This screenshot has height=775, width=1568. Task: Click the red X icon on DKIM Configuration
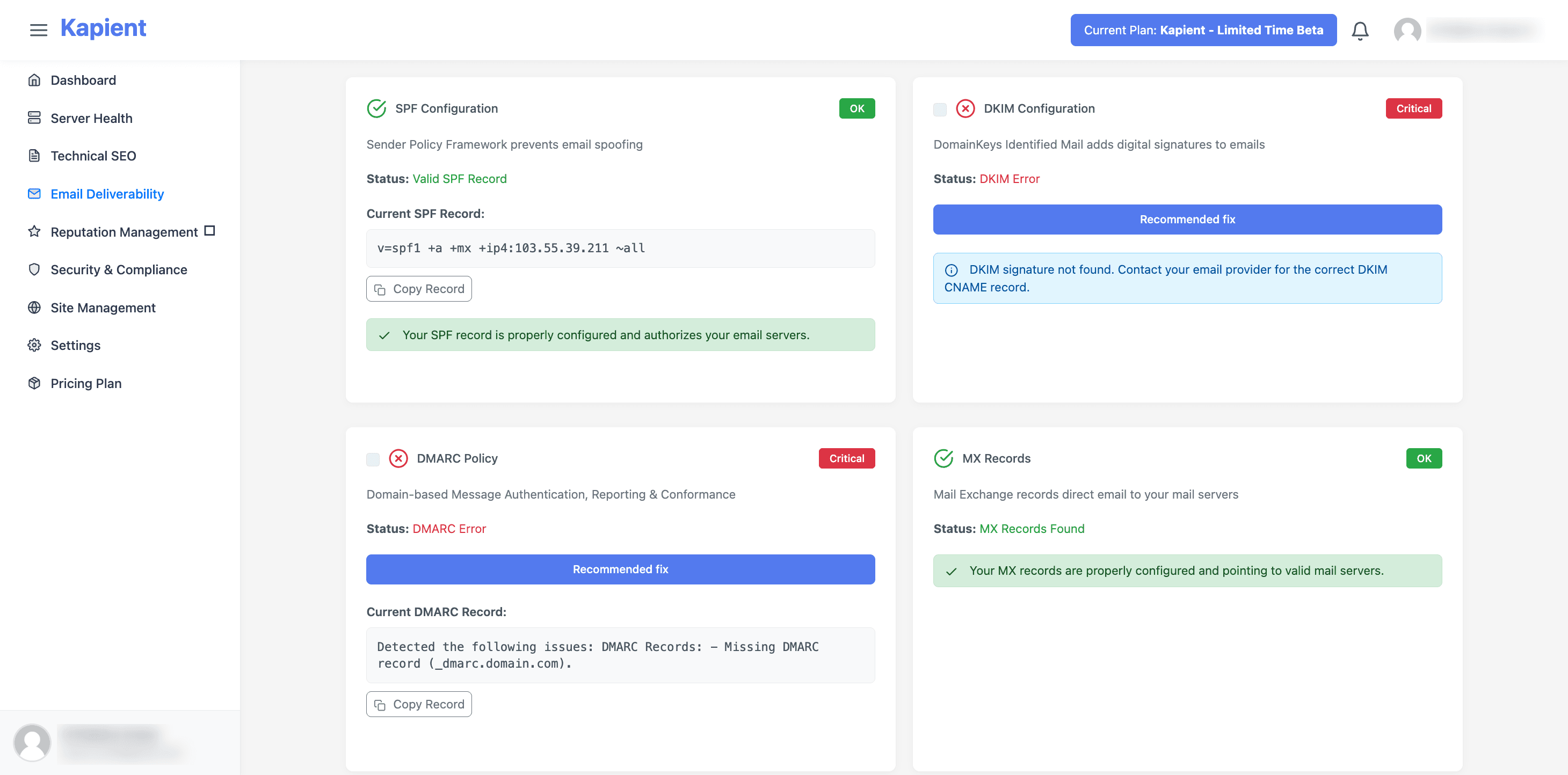[x=966, y=108]
